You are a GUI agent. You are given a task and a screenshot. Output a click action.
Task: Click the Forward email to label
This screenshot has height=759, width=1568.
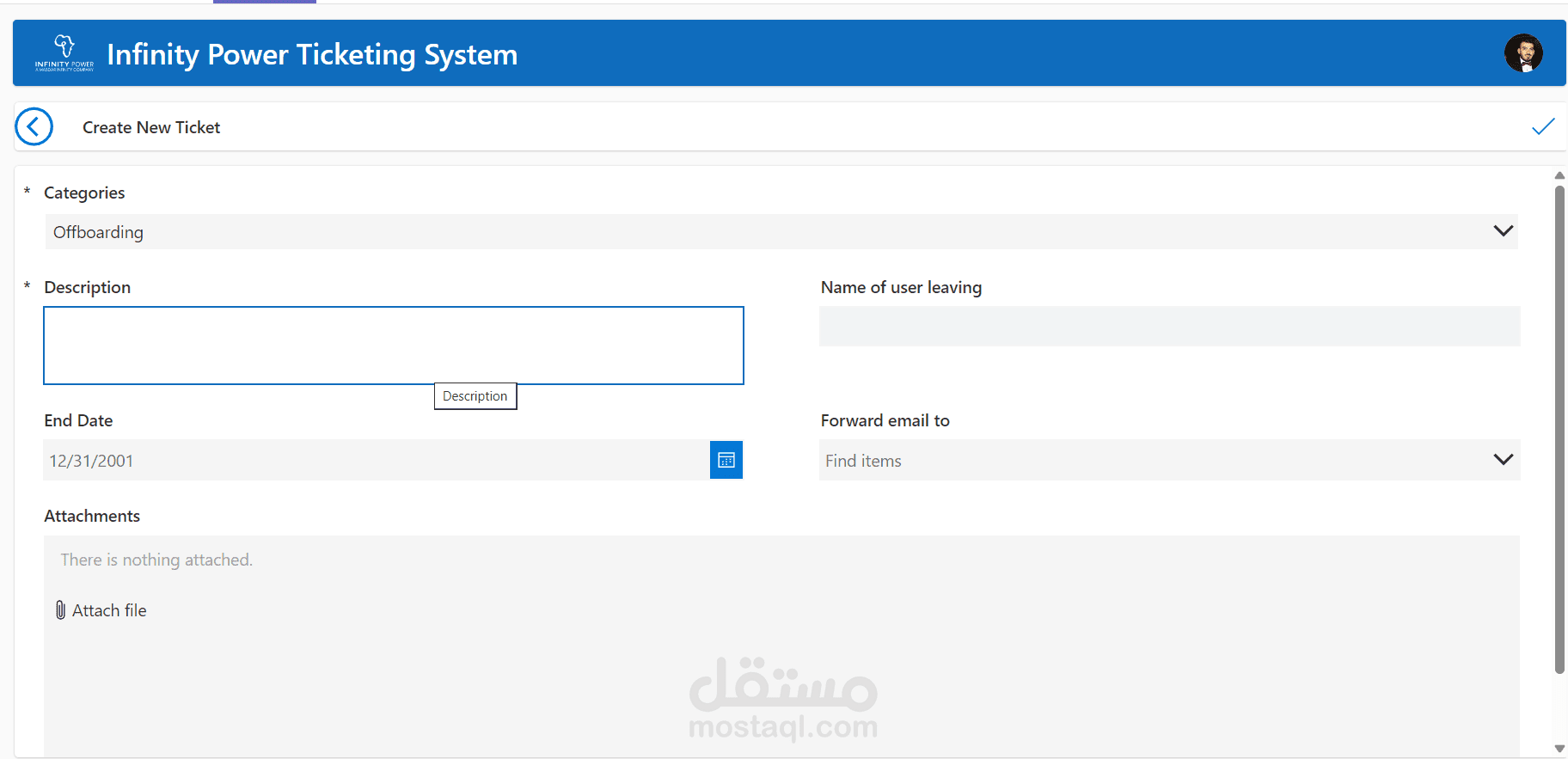point(885,420)
